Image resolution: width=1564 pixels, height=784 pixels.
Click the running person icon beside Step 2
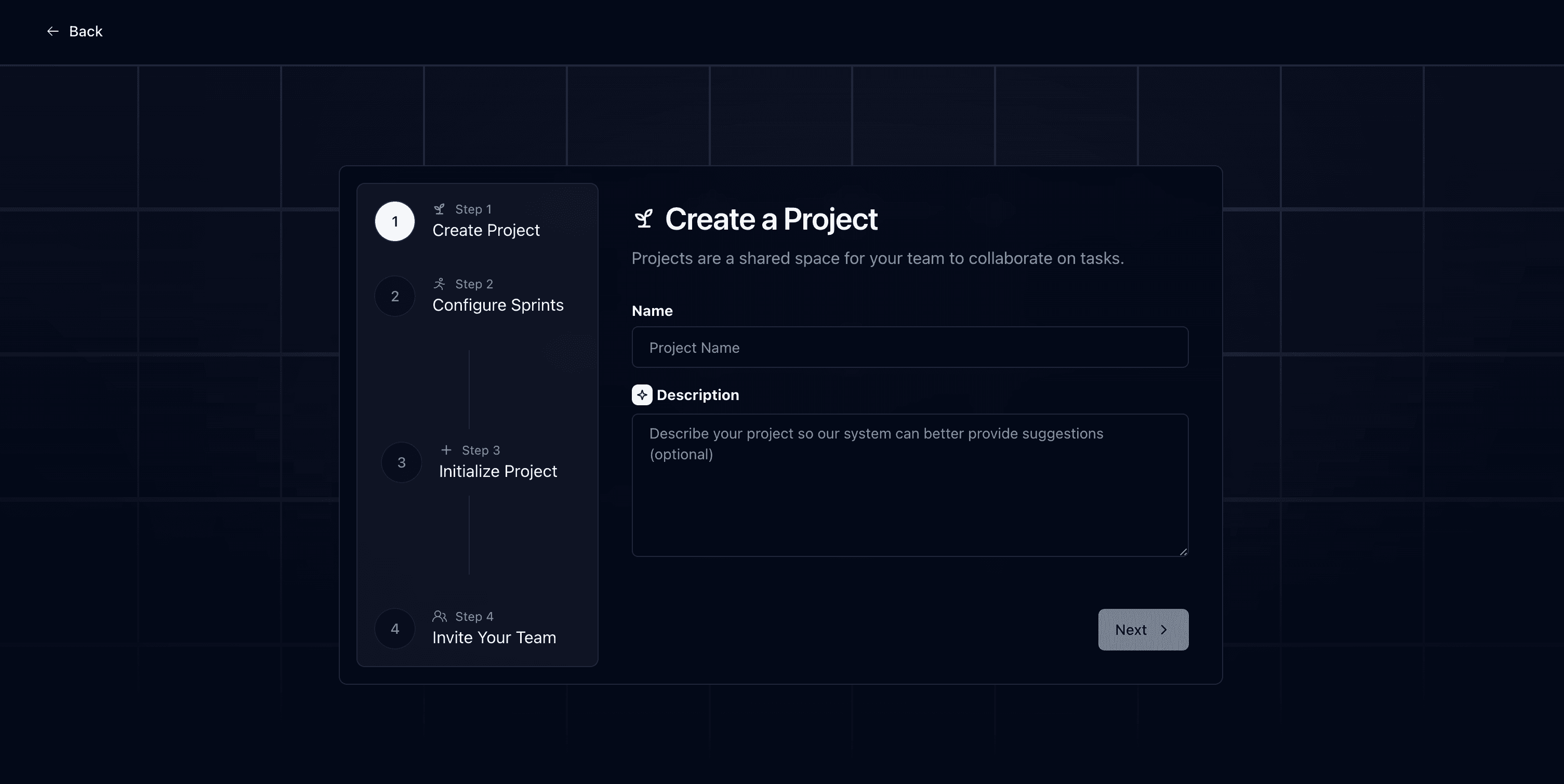(440, 284)
